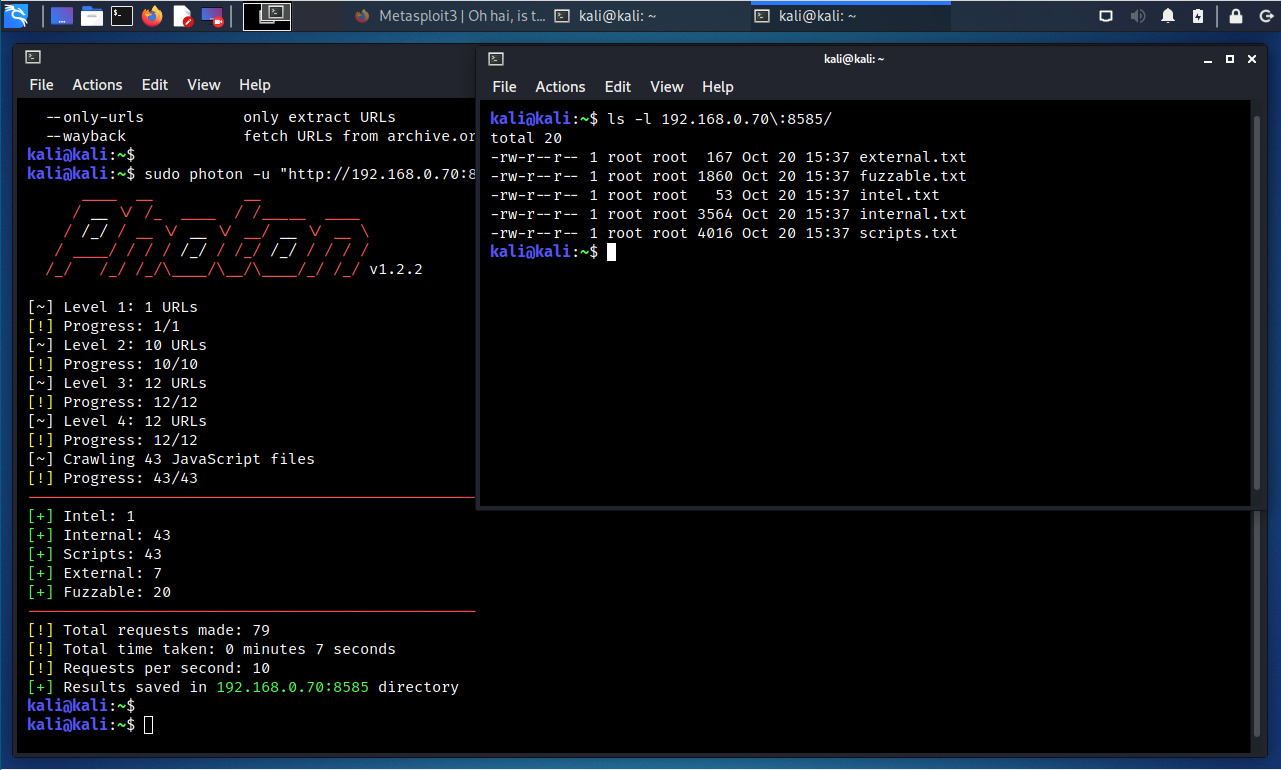
Task: Click the log out icon
Action: [x=1263, y=16]
